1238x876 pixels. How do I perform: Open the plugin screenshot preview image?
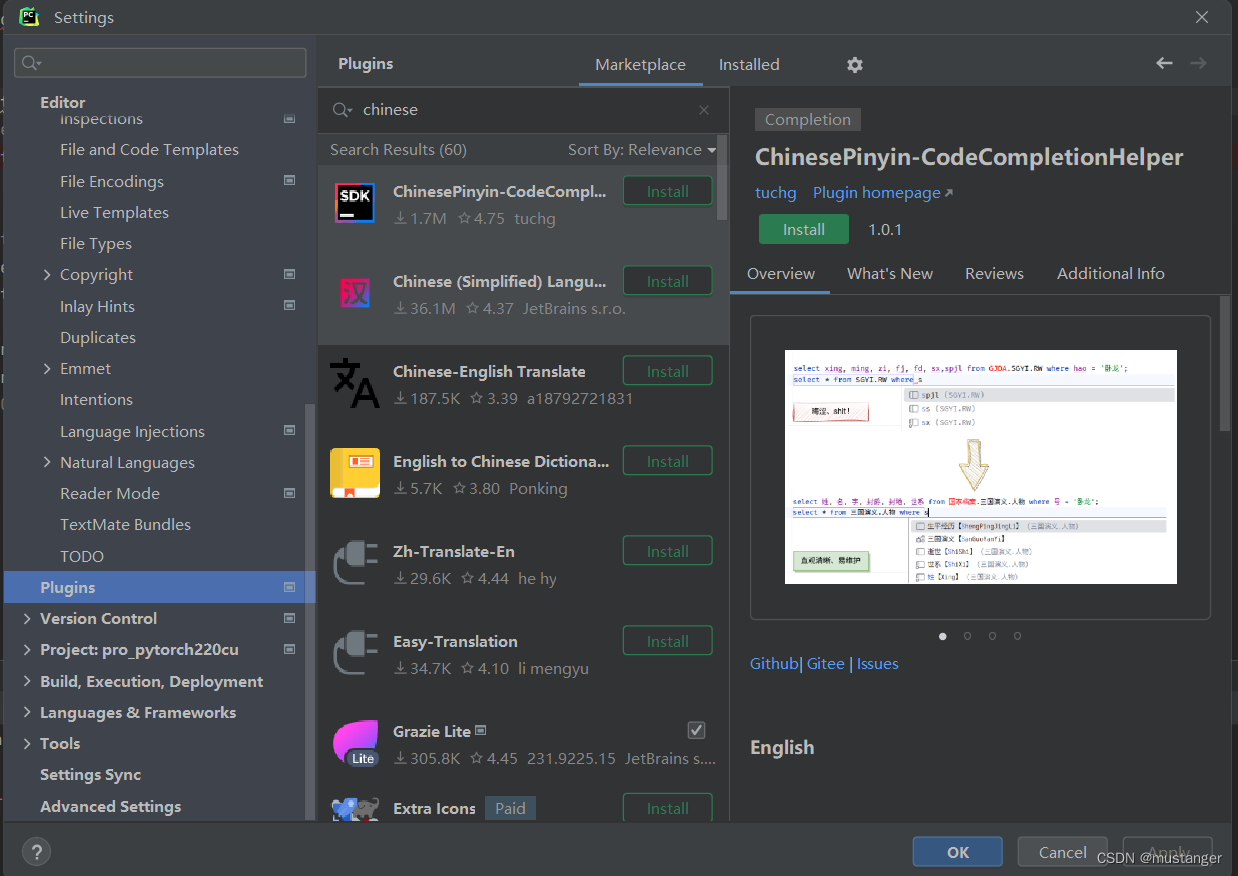tap(980, 467)
